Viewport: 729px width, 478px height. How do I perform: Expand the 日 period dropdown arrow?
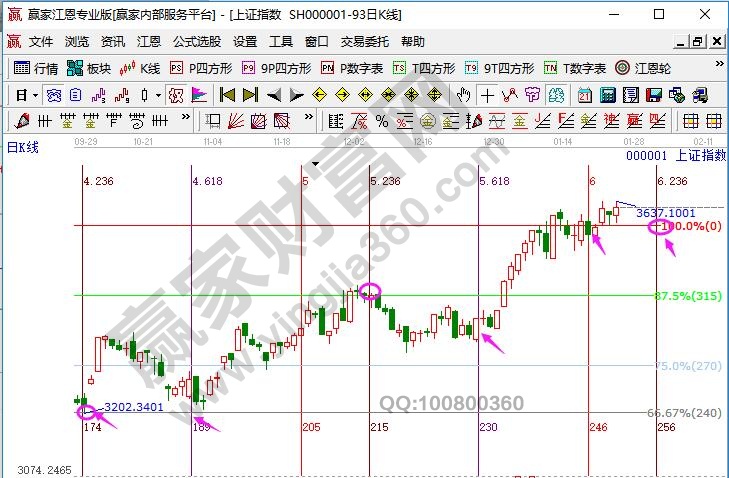[35, 95]
